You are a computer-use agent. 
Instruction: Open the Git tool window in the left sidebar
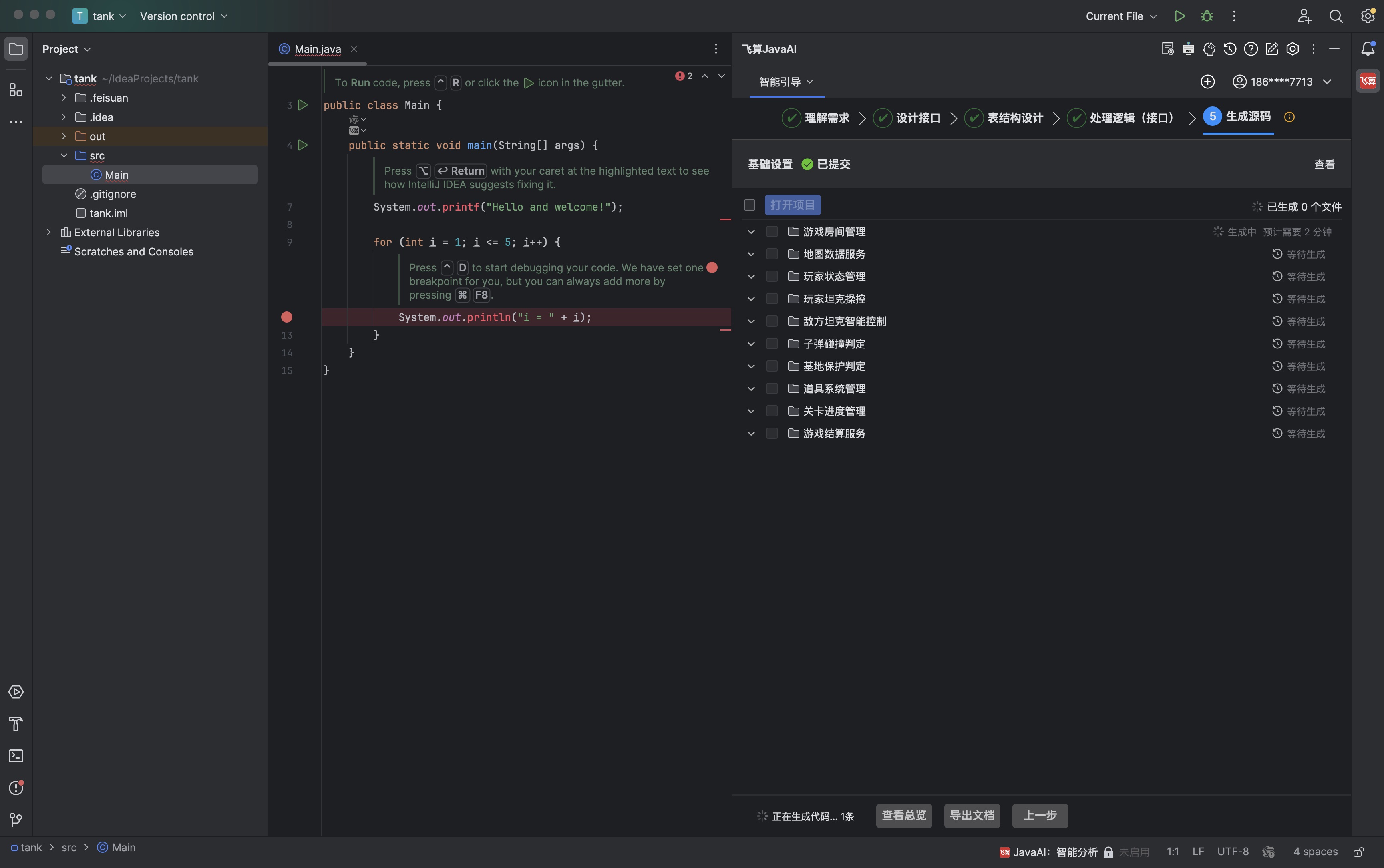pyautogui.click(x=16, y=819)
